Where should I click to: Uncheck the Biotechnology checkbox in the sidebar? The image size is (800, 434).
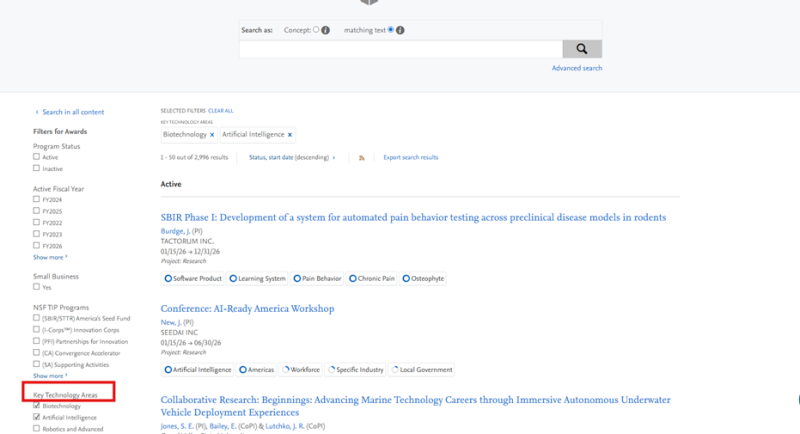click(37, 406)
